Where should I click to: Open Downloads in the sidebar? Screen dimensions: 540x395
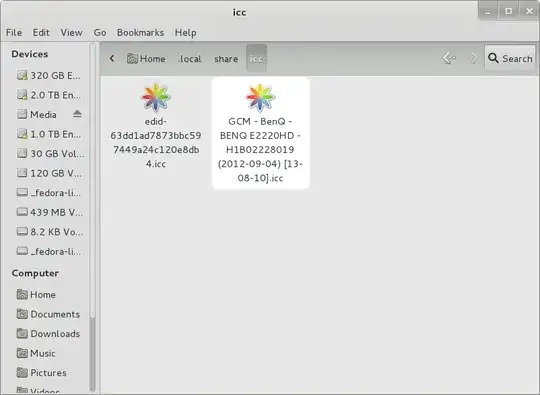[x=49, y=334]
